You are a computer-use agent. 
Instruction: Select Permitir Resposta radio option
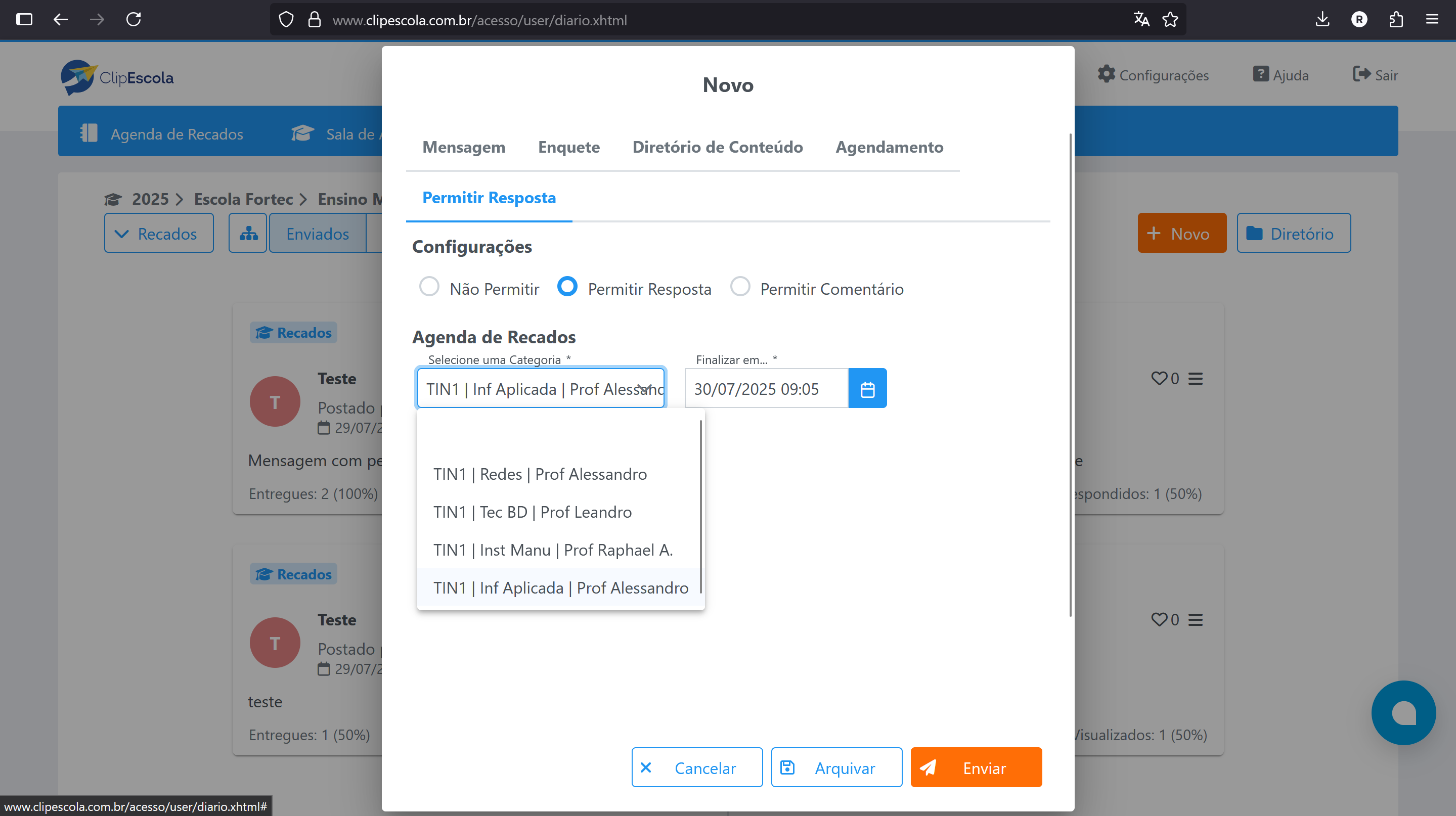567,287
